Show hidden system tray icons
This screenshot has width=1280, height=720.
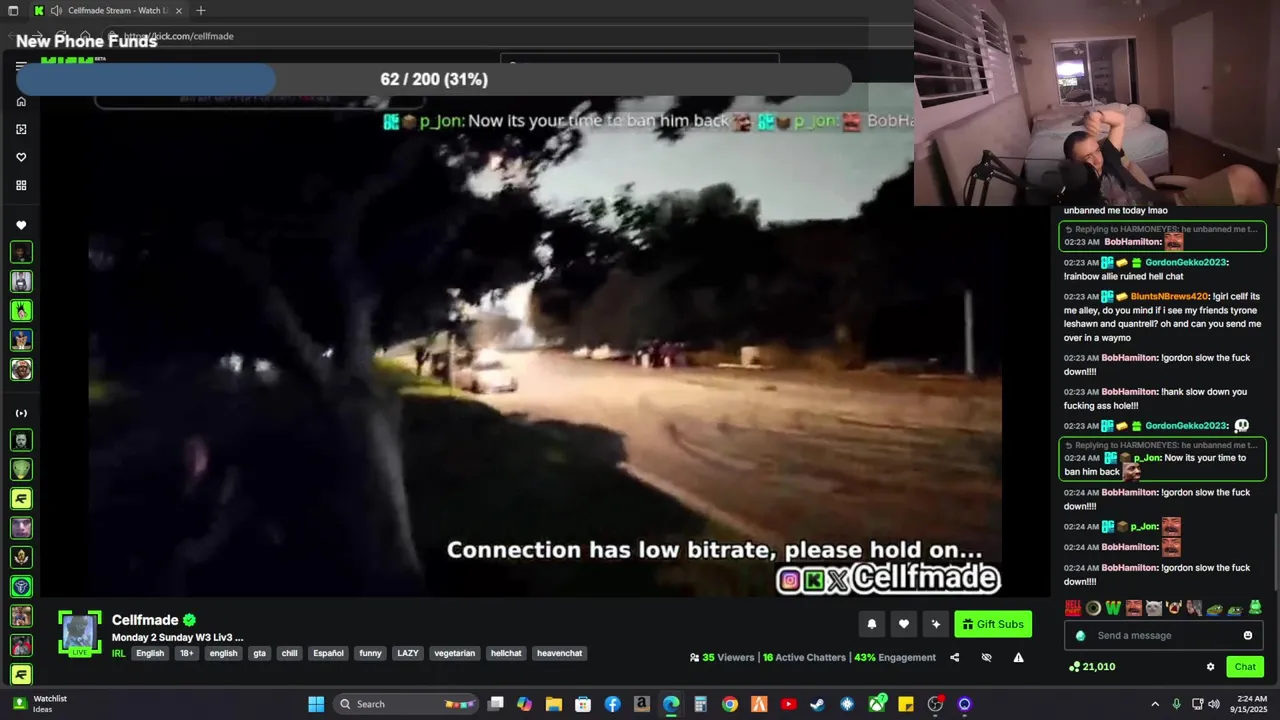(x=1155, y=704)
